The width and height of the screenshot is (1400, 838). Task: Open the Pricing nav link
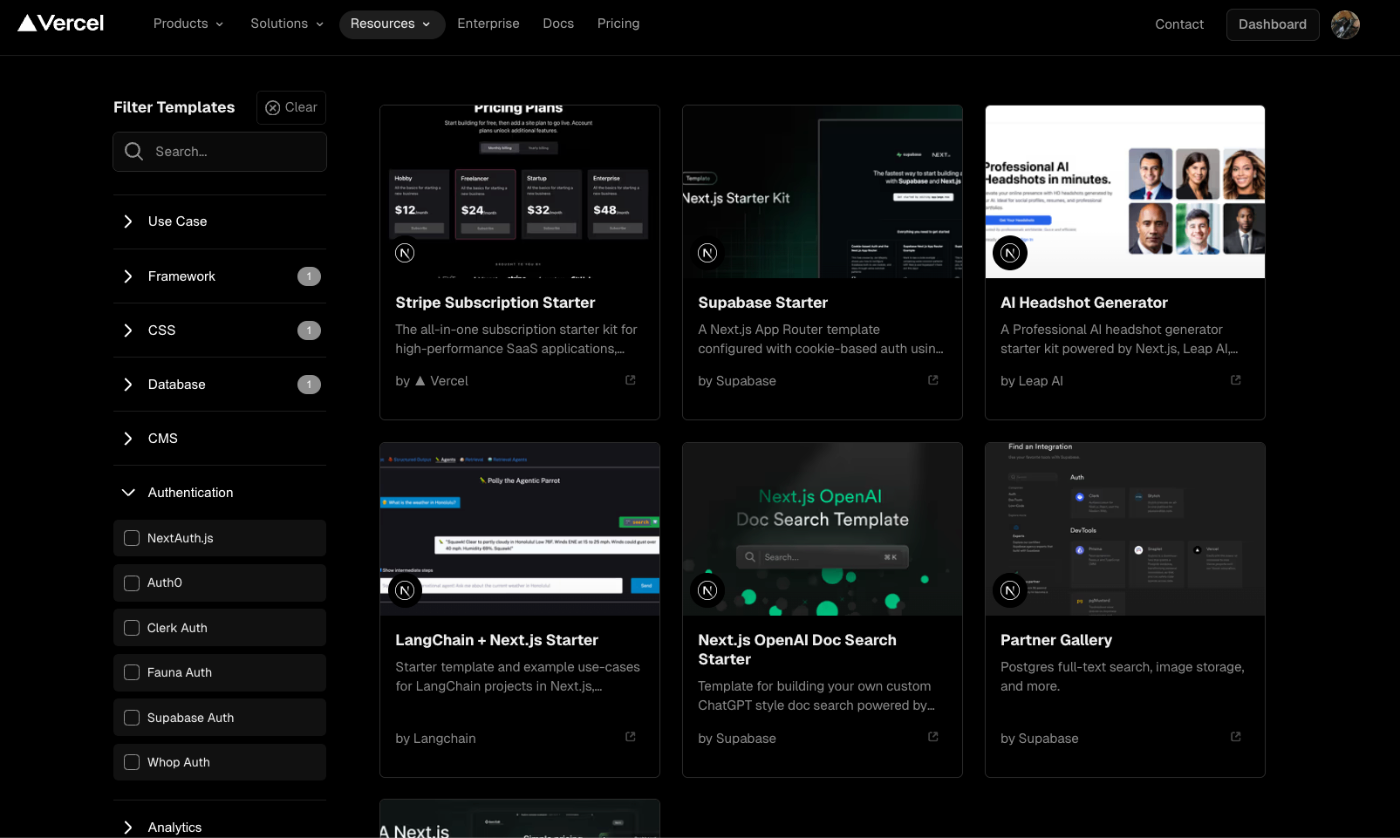pyautogui.click(x=618, y=24)
